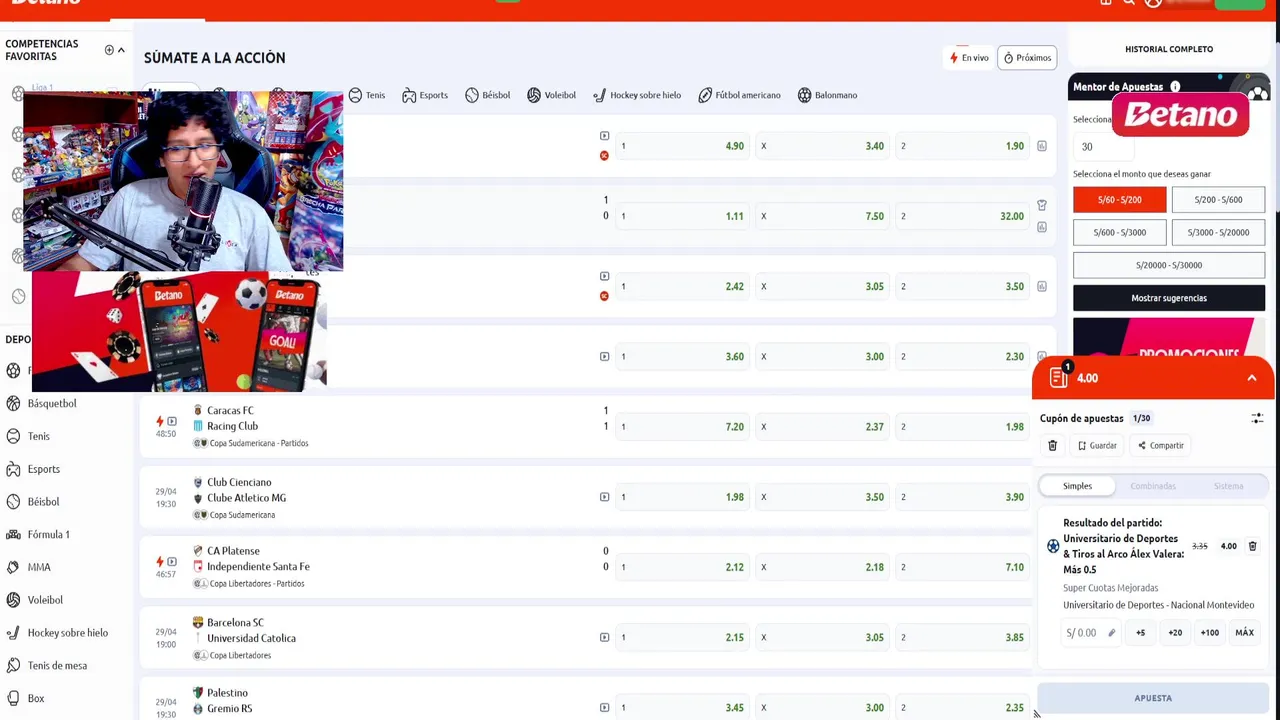Collapse the Competencias Favoritas section

(x=121, y=50)
